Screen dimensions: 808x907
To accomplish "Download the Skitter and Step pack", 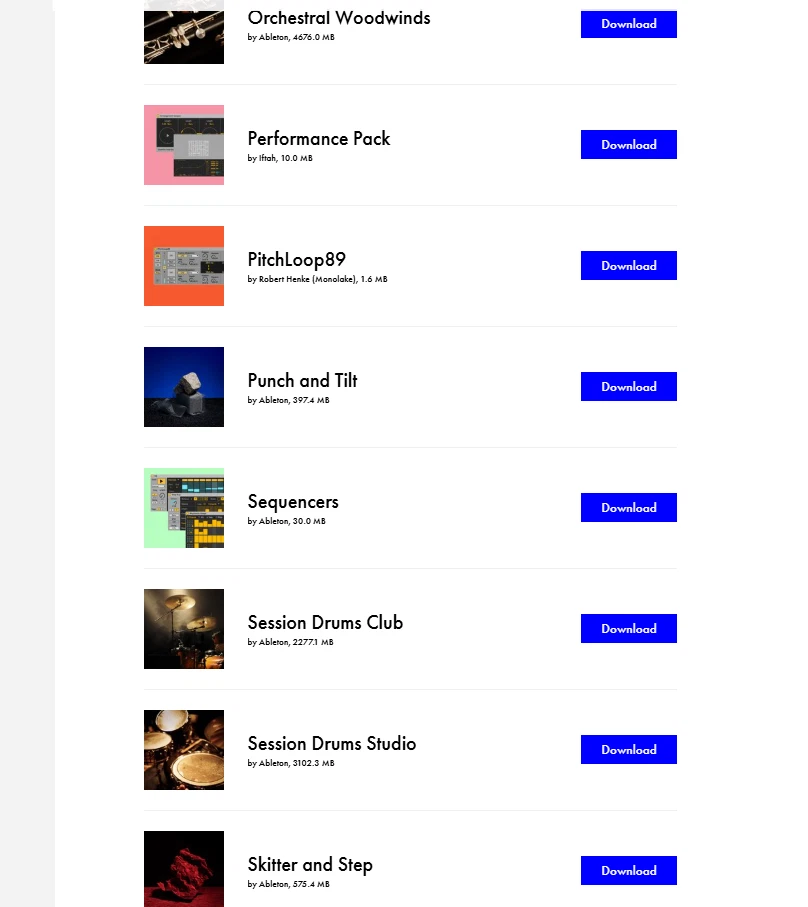I will (x=628, y=871).
